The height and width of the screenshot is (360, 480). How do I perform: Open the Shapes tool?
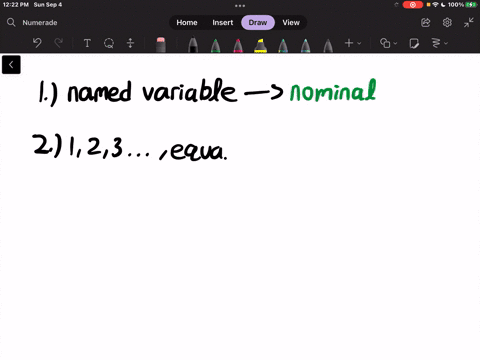pyautogui.click(x=385, y=43)
